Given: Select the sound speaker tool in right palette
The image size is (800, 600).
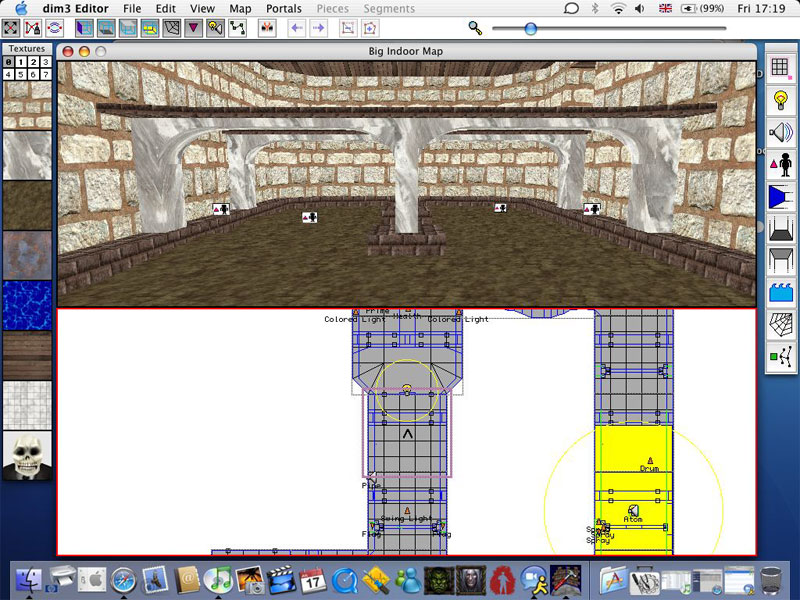Looking at the screenshot, I should click(x=780, y=131).
